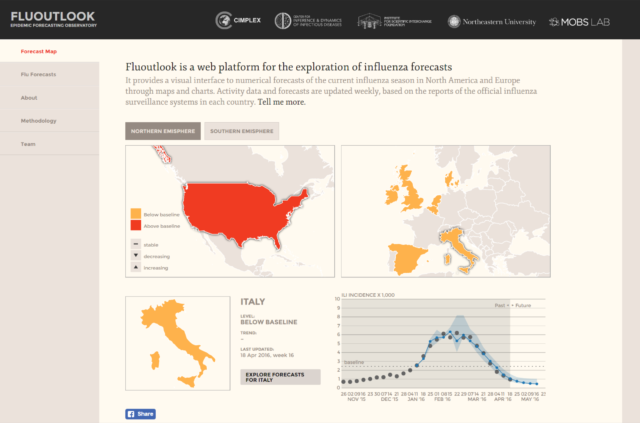Select Denmark on the Europe map
The height and width of the screenshot is (423, 640).
(x=451, y=180)
